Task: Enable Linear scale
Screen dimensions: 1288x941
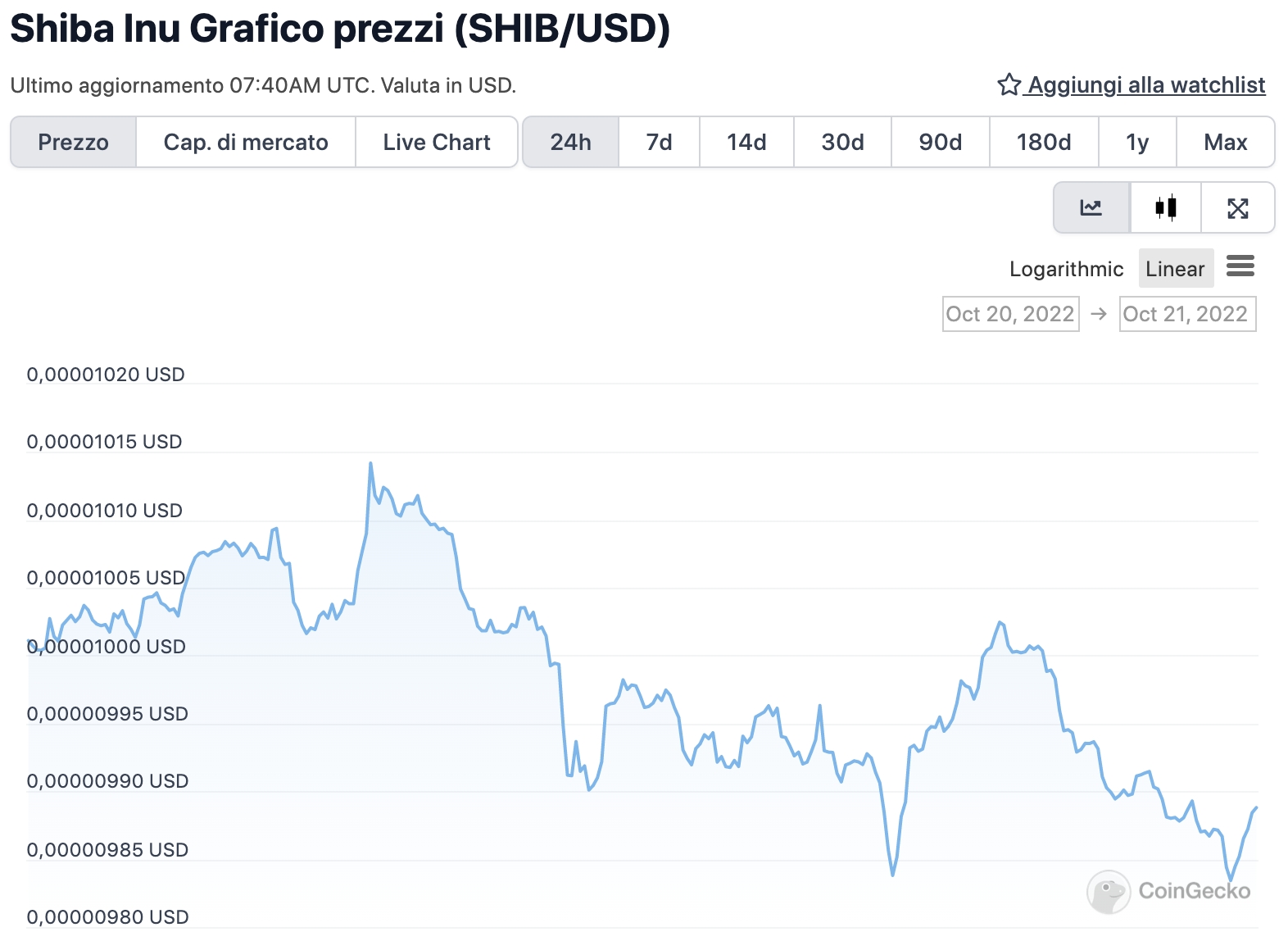Action: pos(1176,268)
